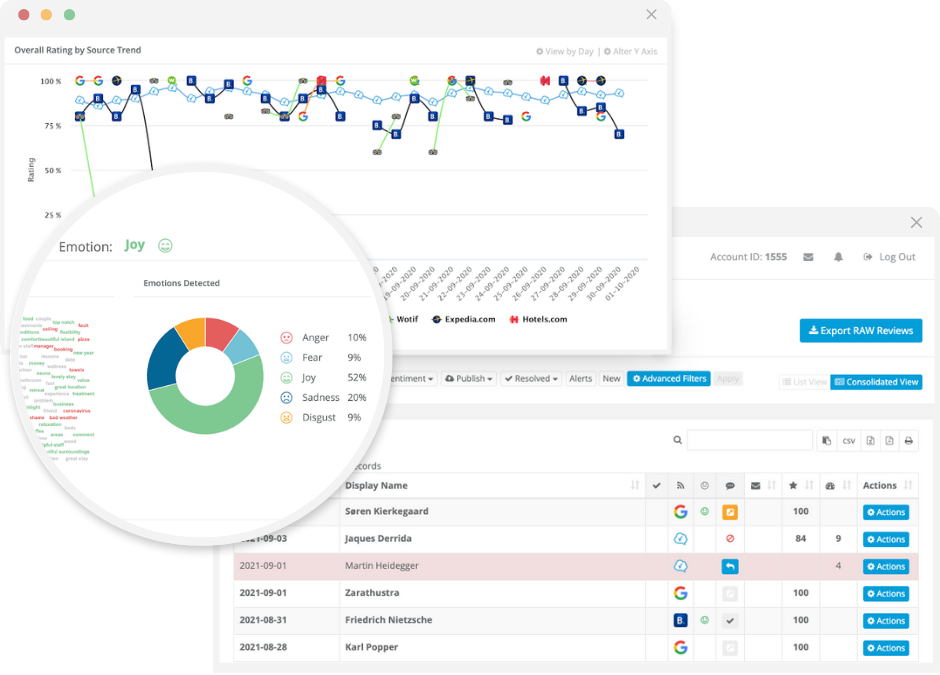Open the mail envelope icon in header
The image size is (940, 675).
click(808, 257)
